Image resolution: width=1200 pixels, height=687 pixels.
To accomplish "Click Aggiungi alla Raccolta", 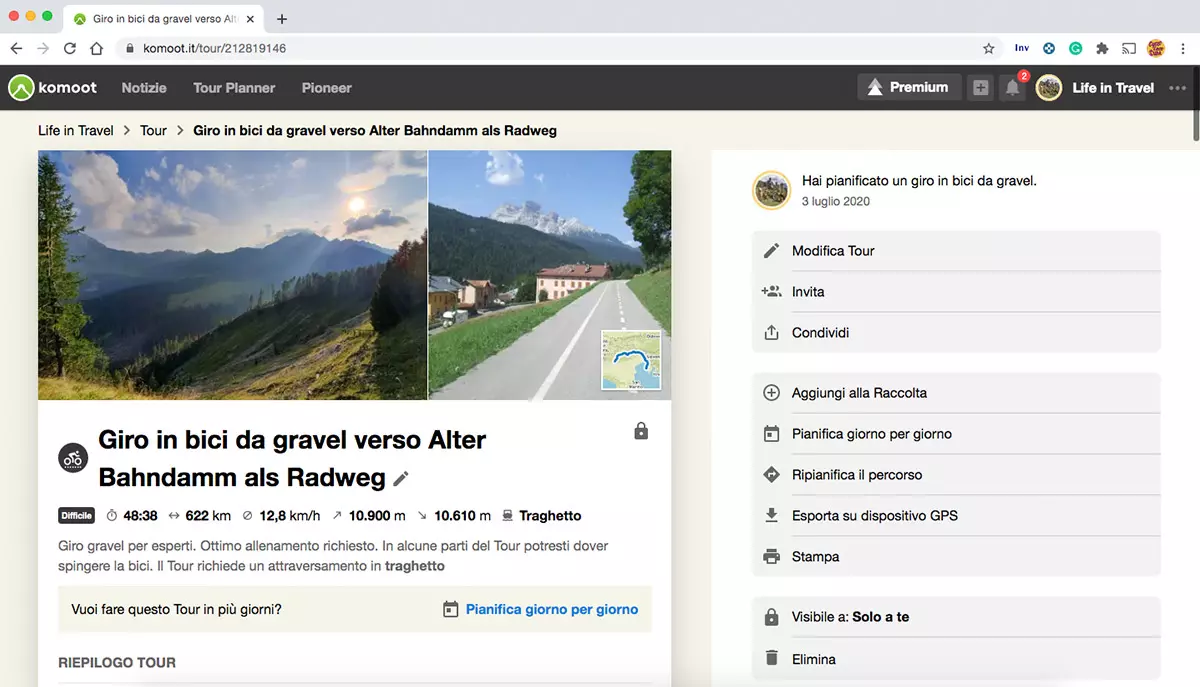I will (956, 393).
